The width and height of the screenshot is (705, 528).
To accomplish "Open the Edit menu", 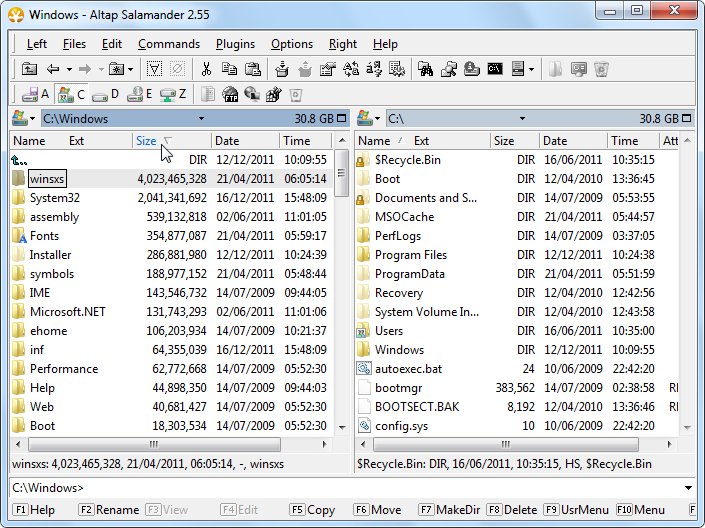I will point(112,44).
